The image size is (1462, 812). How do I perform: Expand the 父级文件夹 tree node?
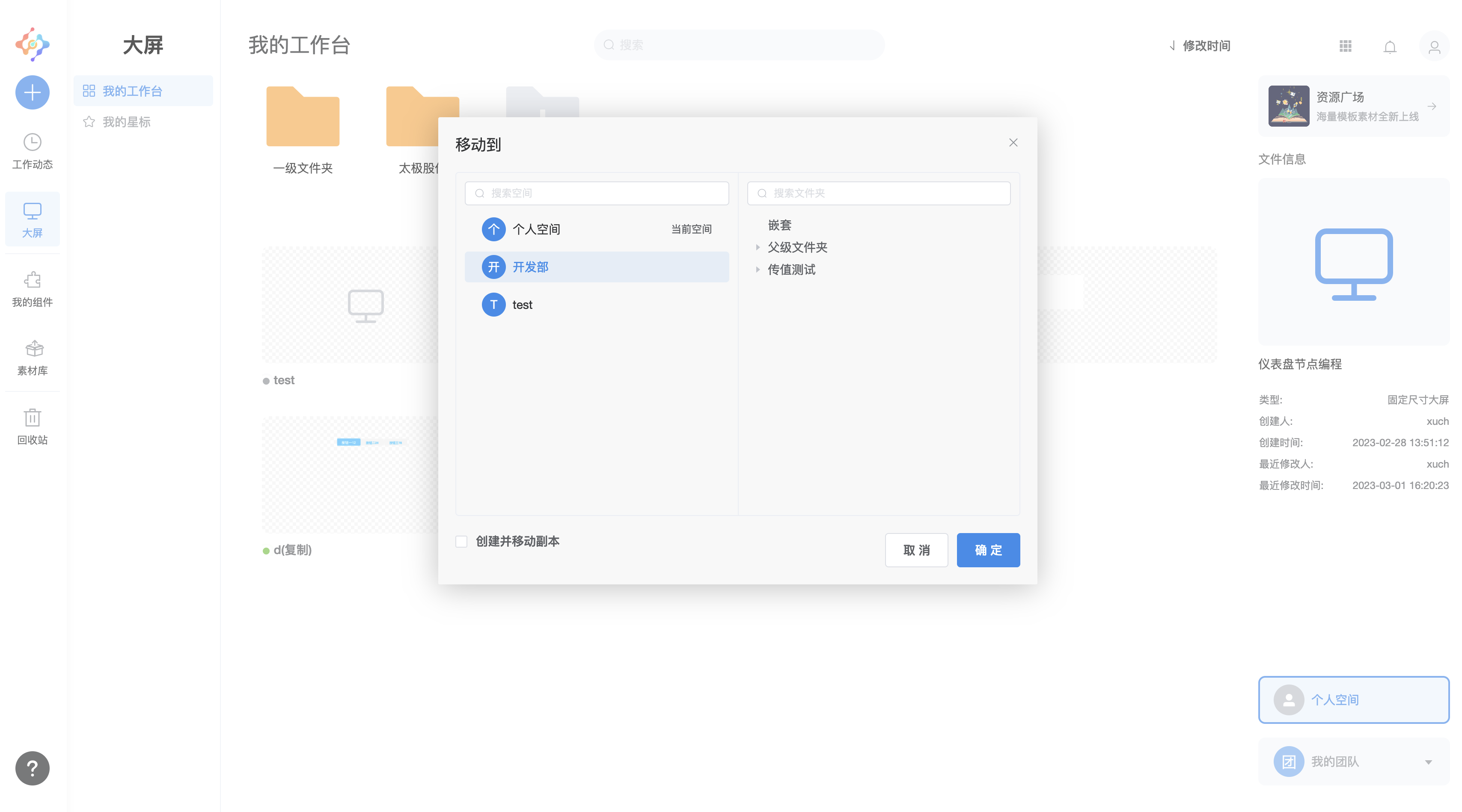click(758, 247)
